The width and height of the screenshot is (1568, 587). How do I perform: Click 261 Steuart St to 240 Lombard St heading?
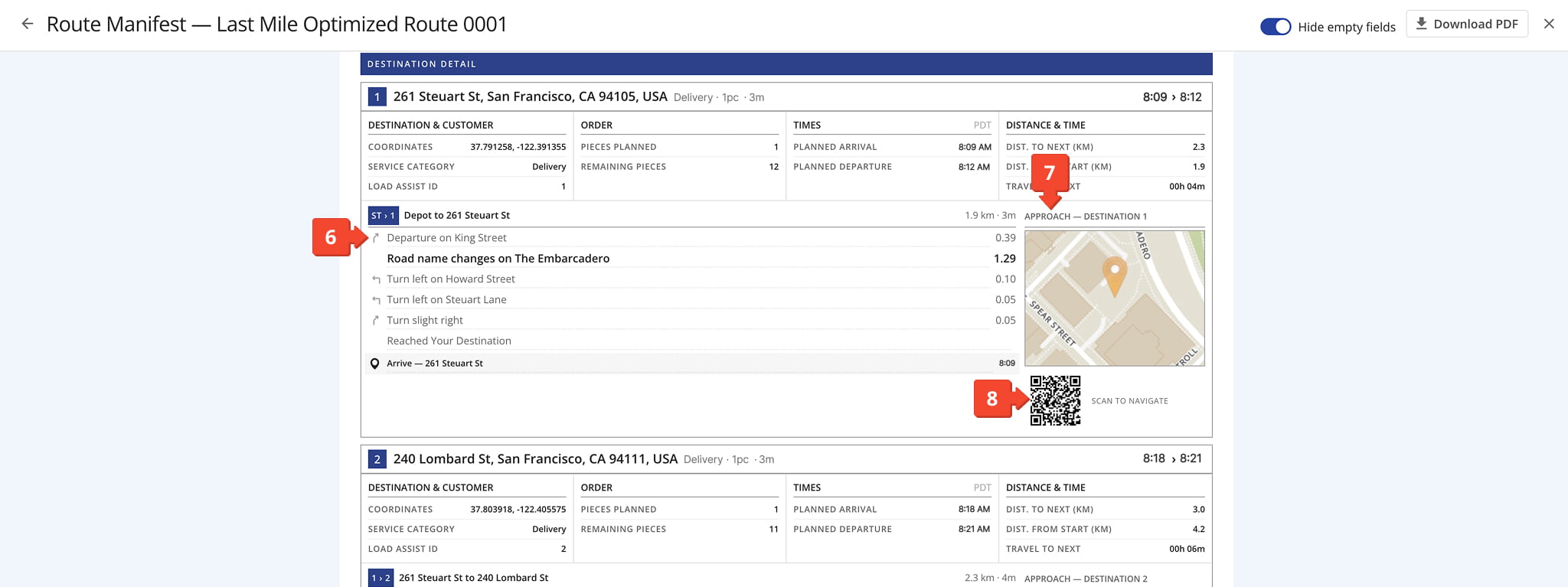tap(473, 578)
